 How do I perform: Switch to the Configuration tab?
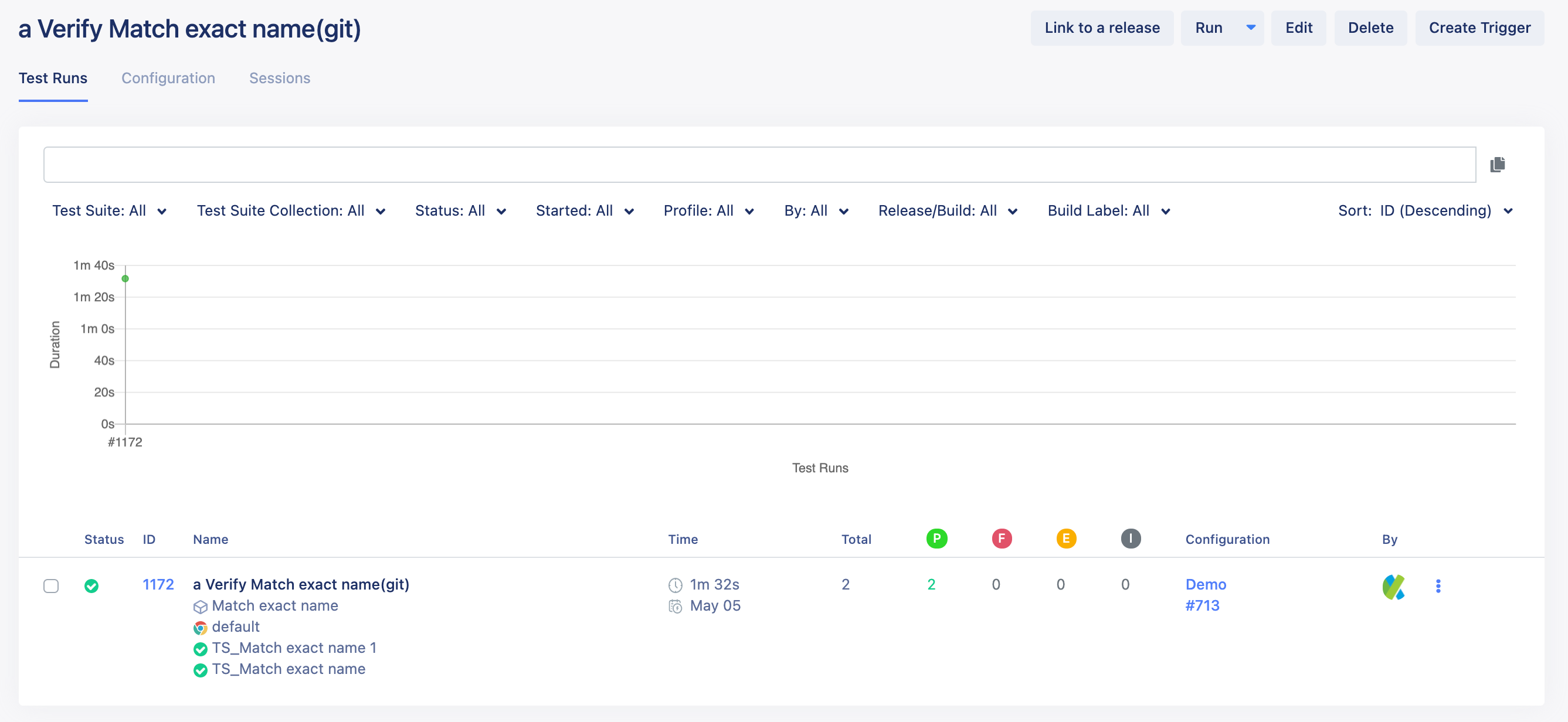168,78
